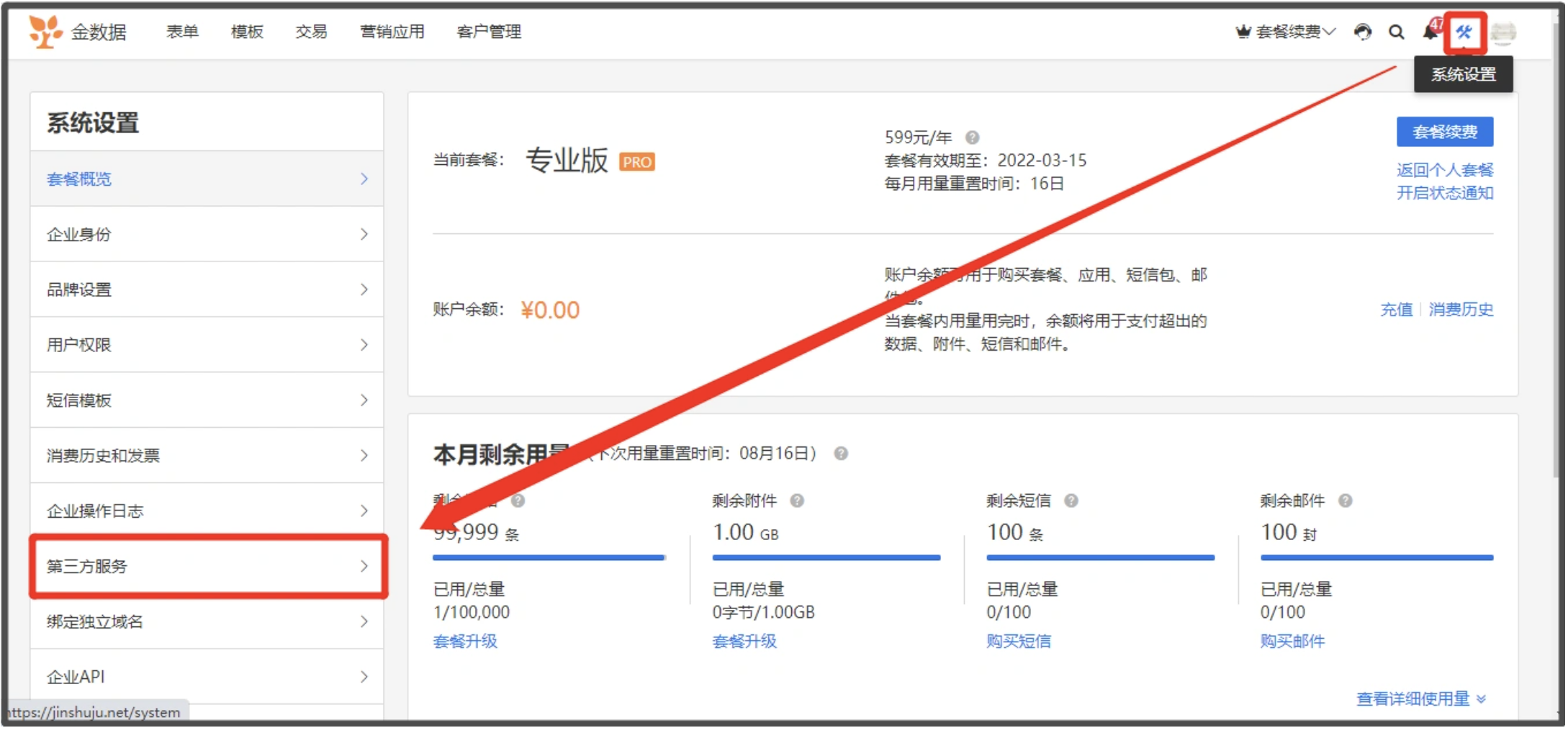Click 开启状态通知 link

1444,193
